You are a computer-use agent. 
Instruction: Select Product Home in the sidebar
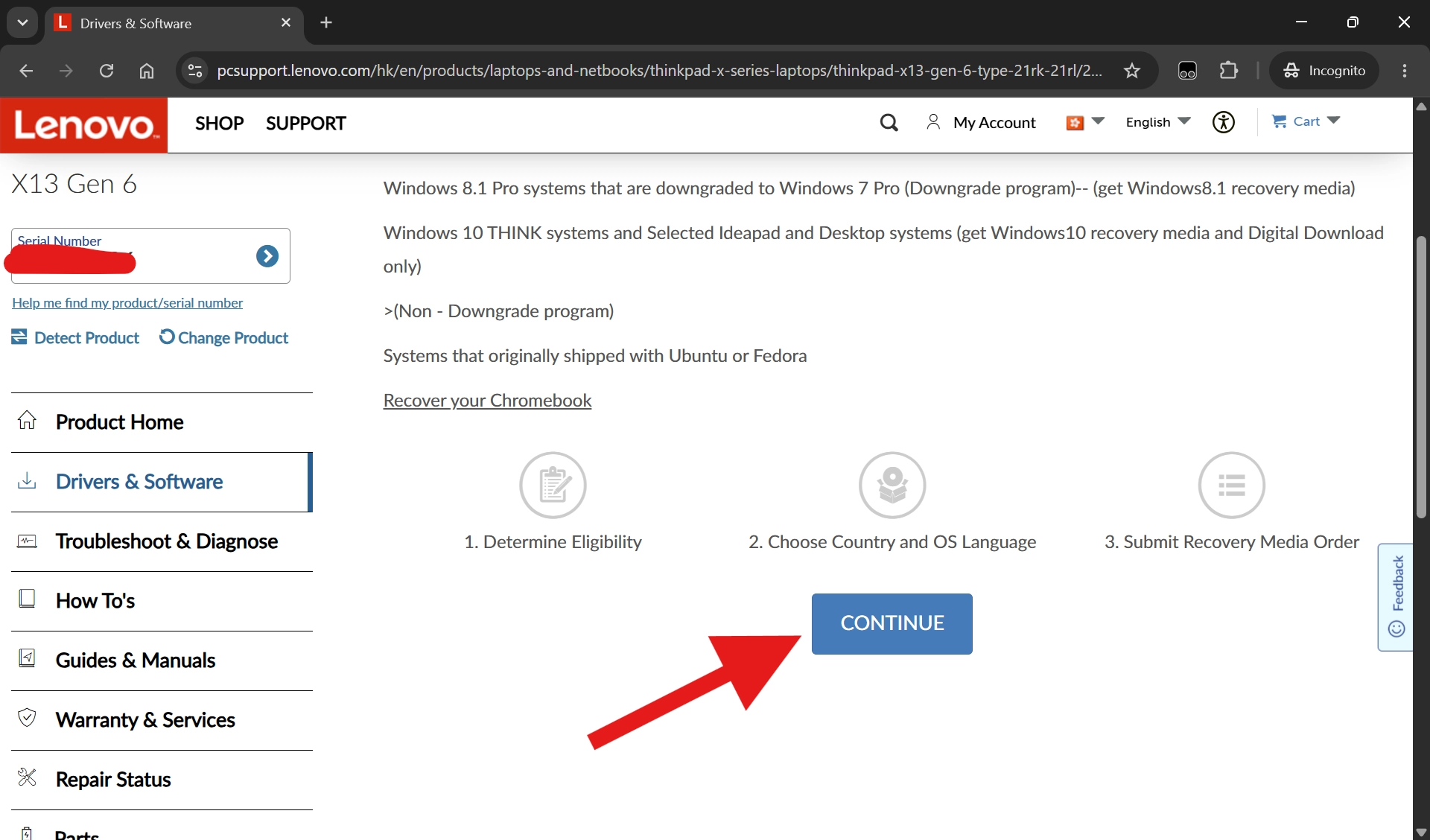point(162,422)
